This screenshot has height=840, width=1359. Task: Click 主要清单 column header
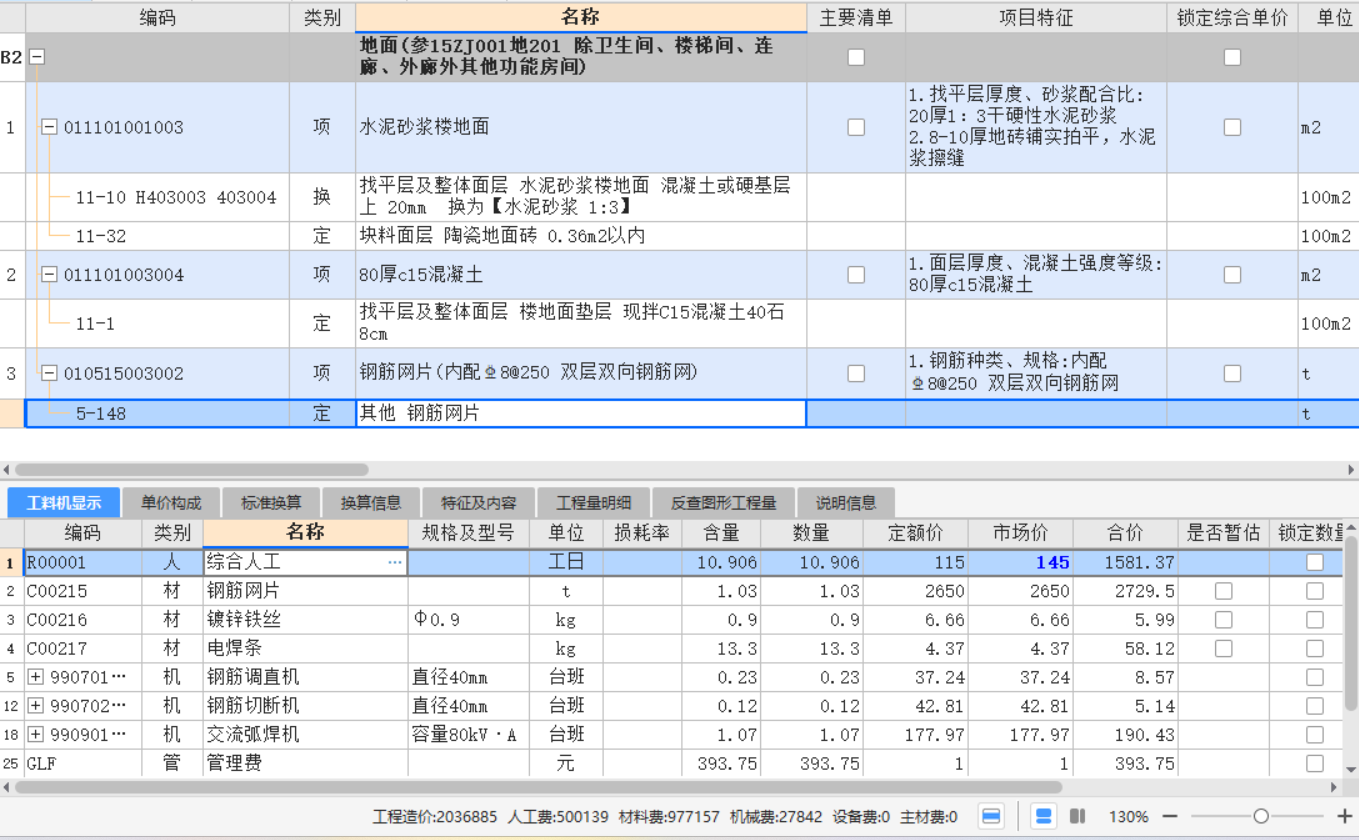pyautogui.click(x=856, y=17)
